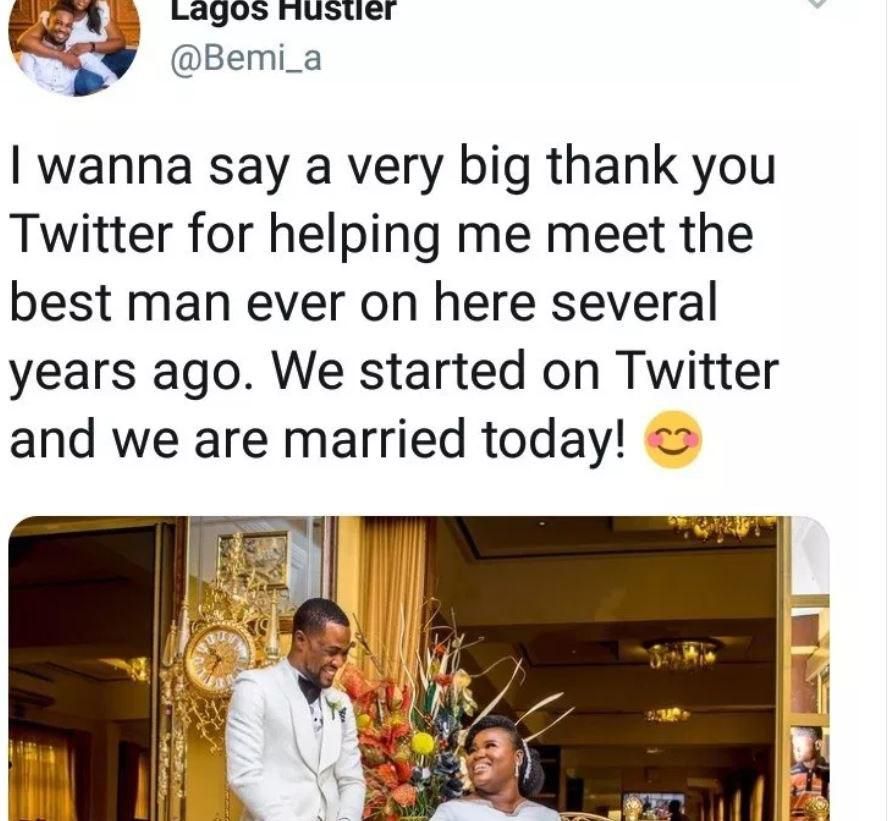Click the blushing smiley emoji in tweet
890x821 pixels.
tap(674, 441)
